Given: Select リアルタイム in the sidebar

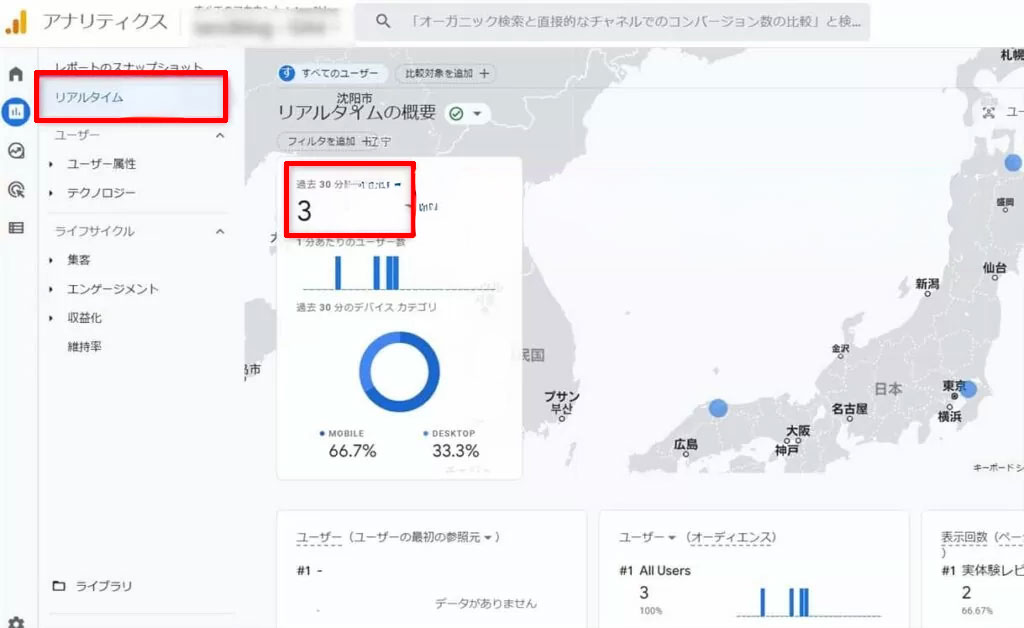Looking at the screenshot, I should 90,97.
